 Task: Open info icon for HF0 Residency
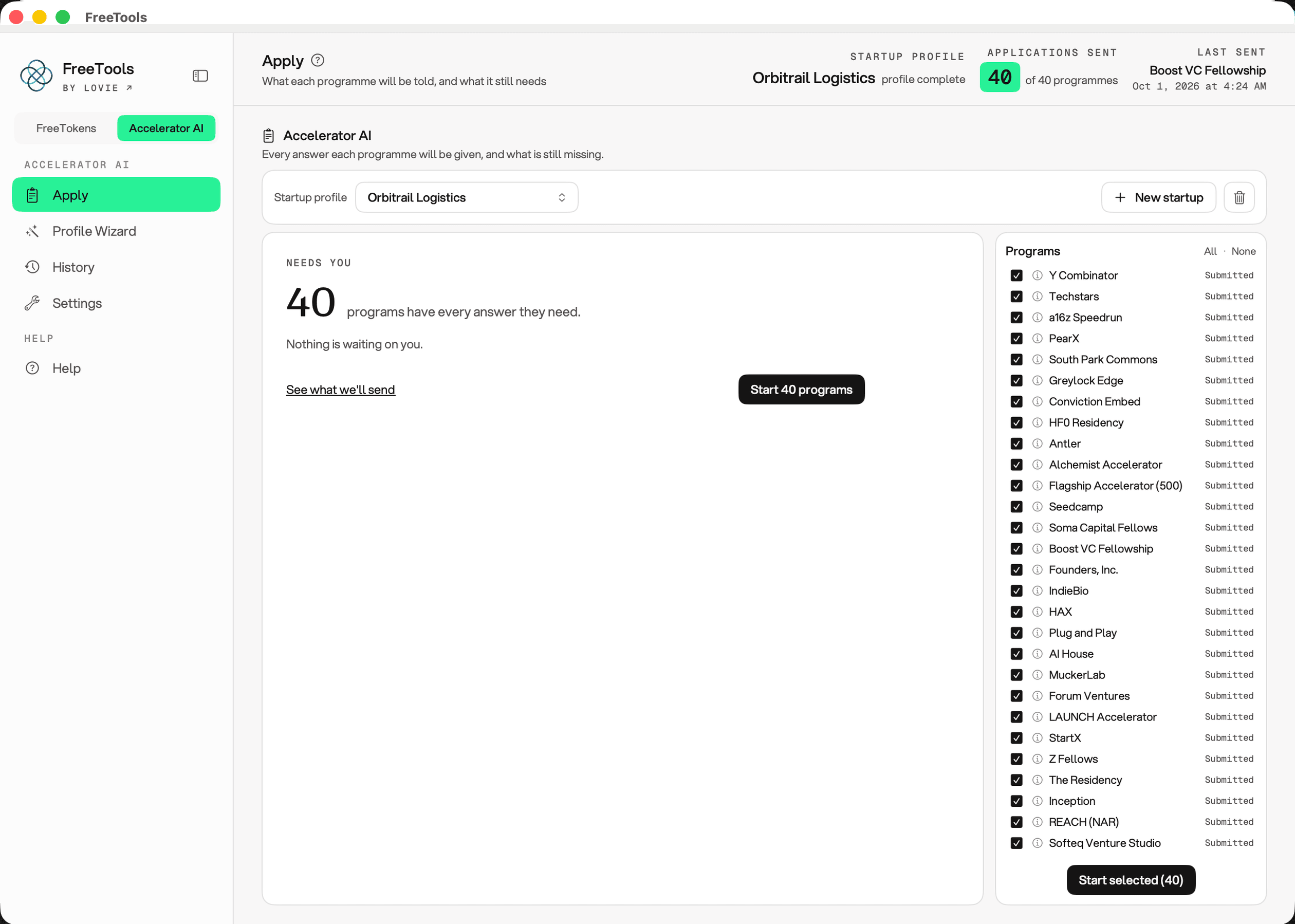[x=1037, y=423]
